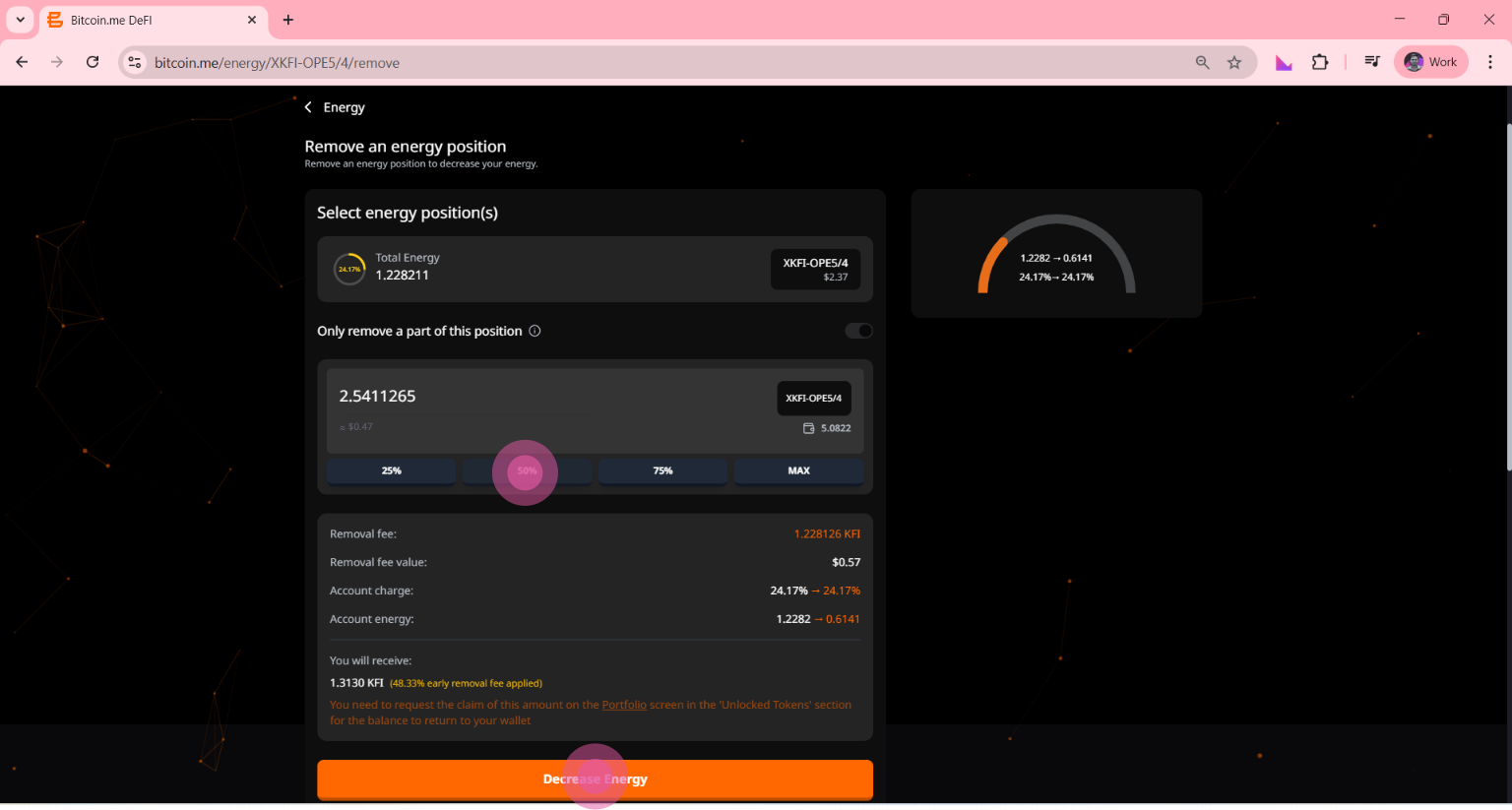
Task: Open the browser extensions puzzle icon
Action: 1319,62
